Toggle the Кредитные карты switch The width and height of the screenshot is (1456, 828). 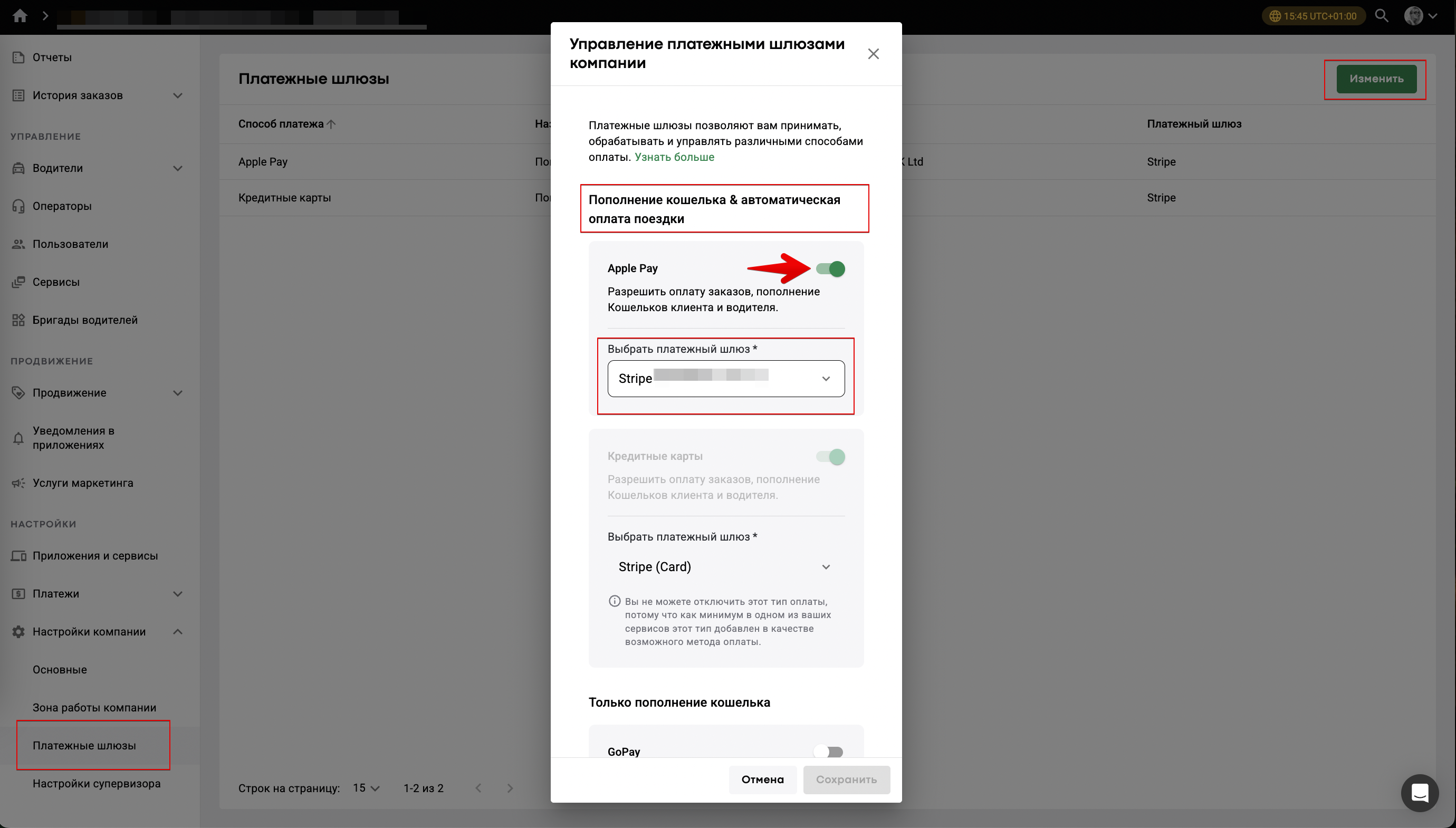coord(830,457)
